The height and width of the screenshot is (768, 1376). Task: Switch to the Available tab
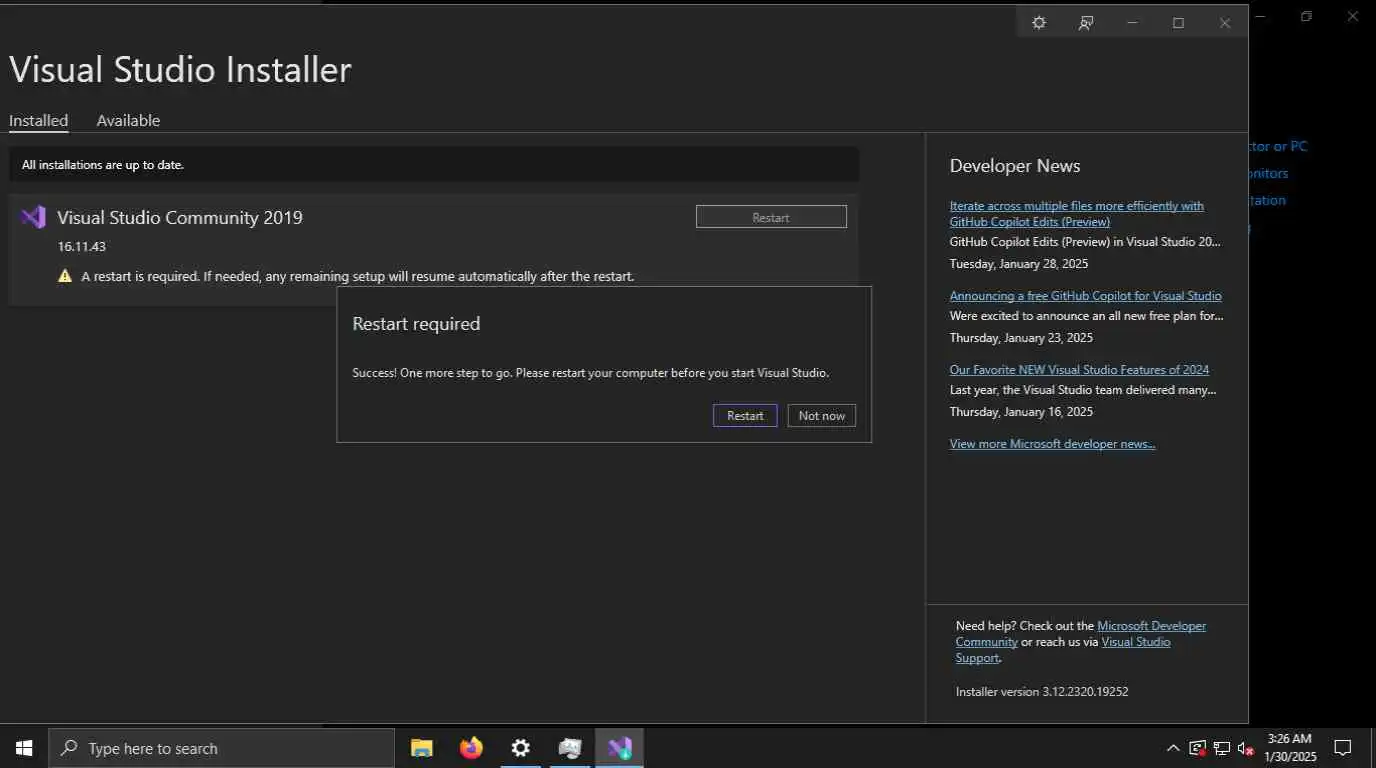click(x=128, y=120)
